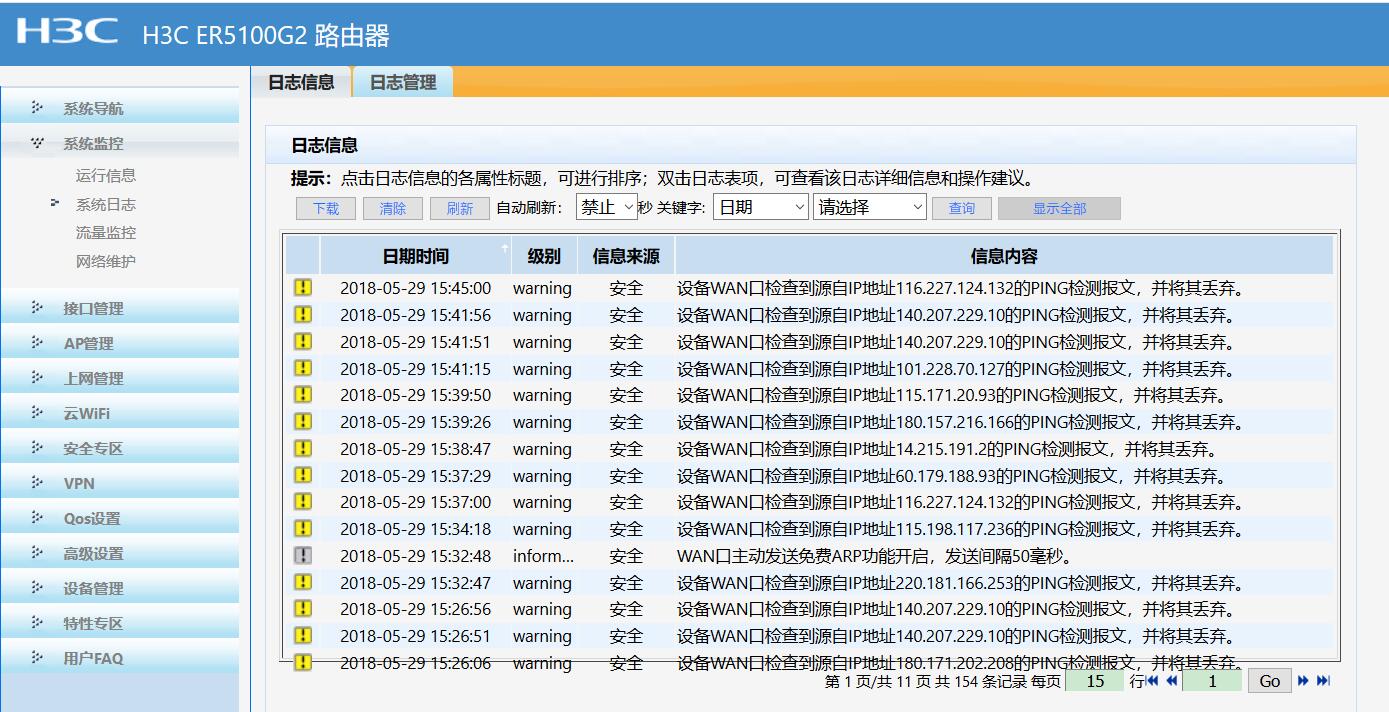Click warning icon of 15:41:51 log entry
1389x712 pixels.
[303, 341]
